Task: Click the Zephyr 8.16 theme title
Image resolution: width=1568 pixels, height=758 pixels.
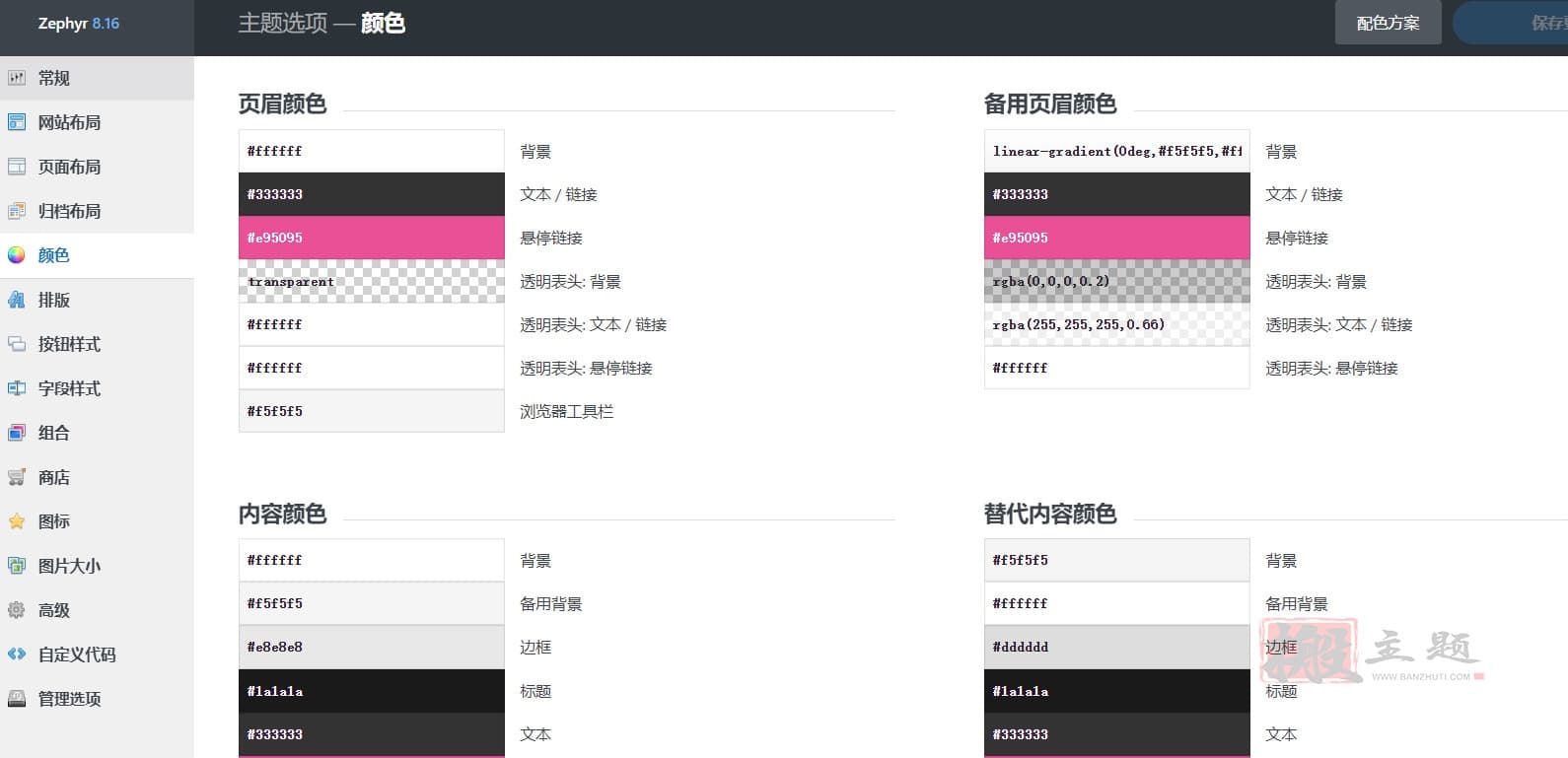Action: tap(79, 24)
